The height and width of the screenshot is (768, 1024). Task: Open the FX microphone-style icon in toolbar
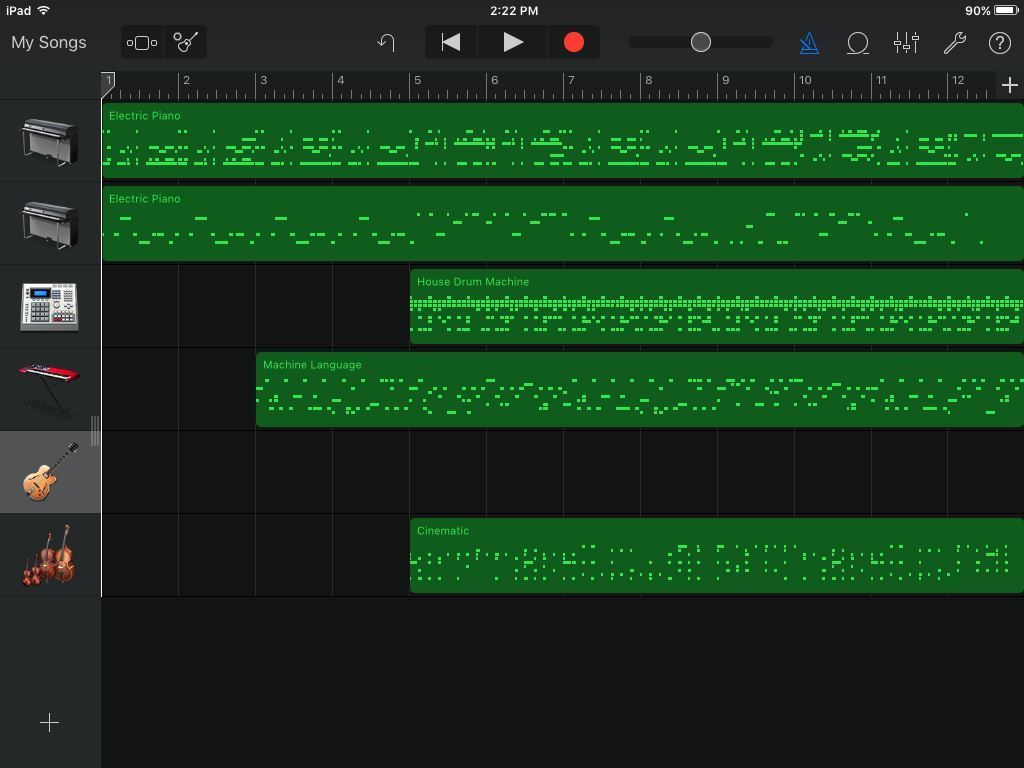pyautogui.click(x=186, y=43)
